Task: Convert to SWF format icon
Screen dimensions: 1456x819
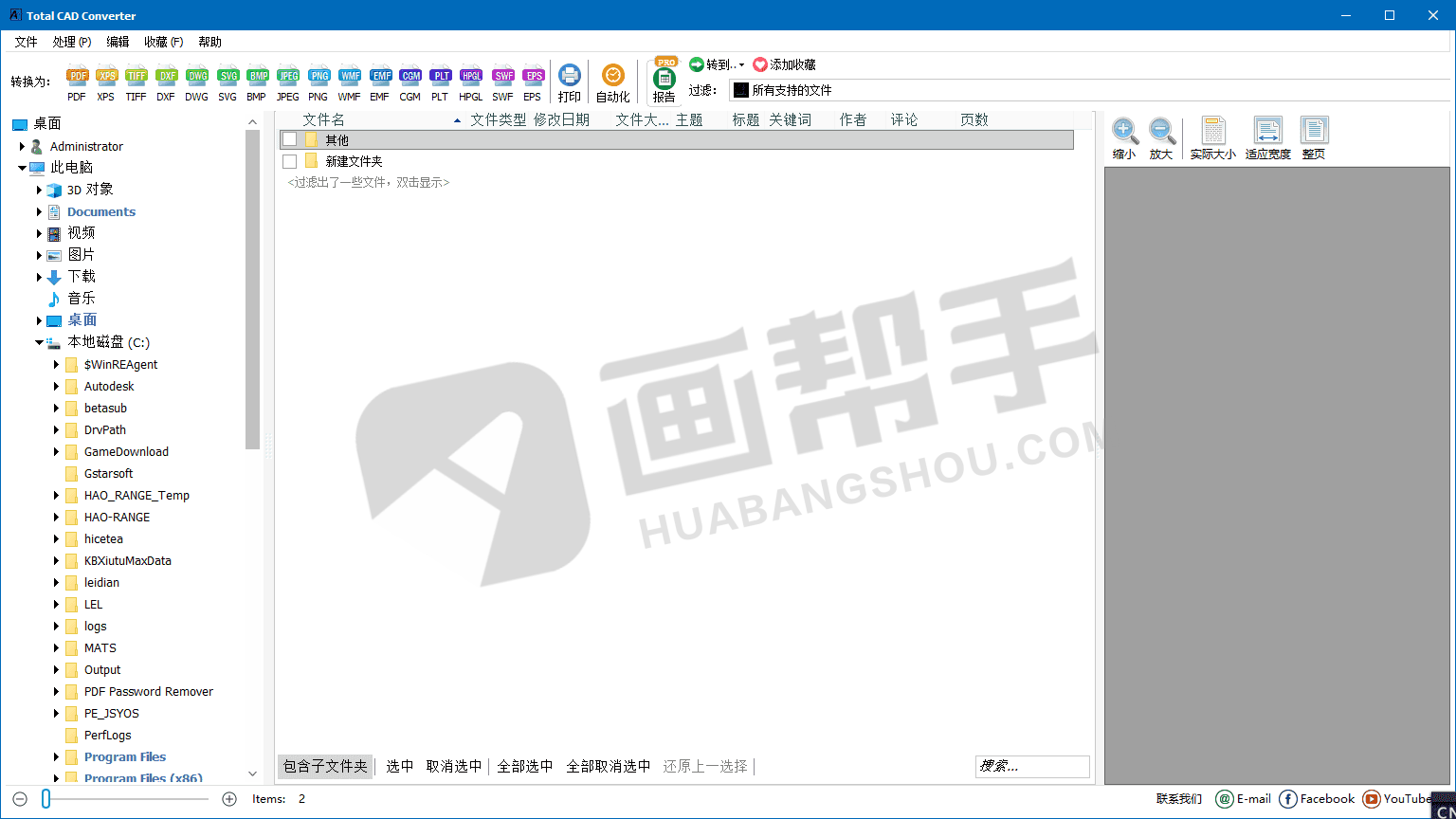Action: point(502,83)
